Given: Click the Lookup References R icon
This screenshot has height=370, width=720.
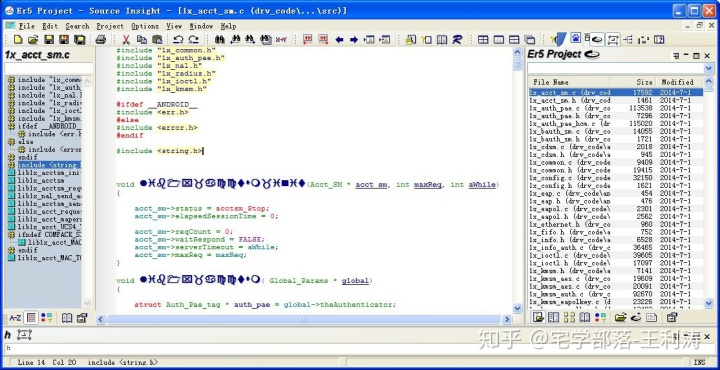Looking at the screenshot, I should [457, 39].
